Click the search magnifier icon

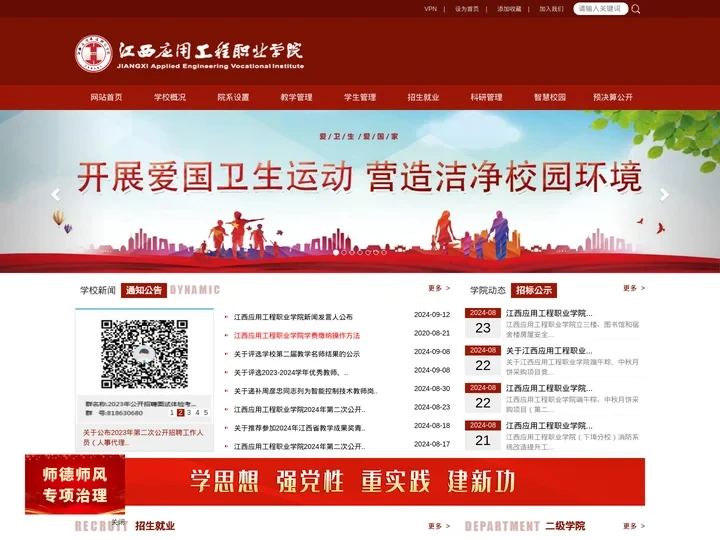636,9
